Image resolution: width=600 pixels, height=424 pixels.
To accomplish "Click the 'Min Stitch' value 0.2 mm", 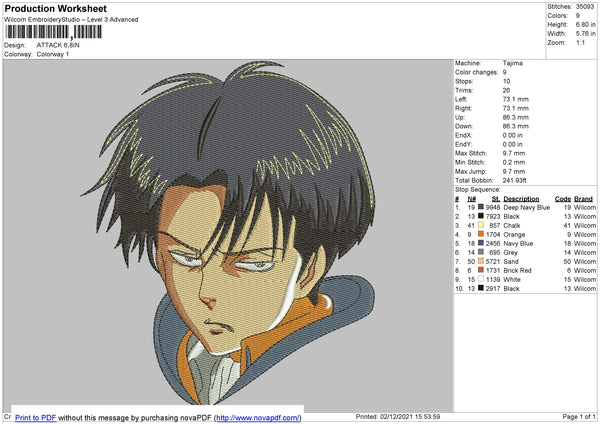I will 514,162.
